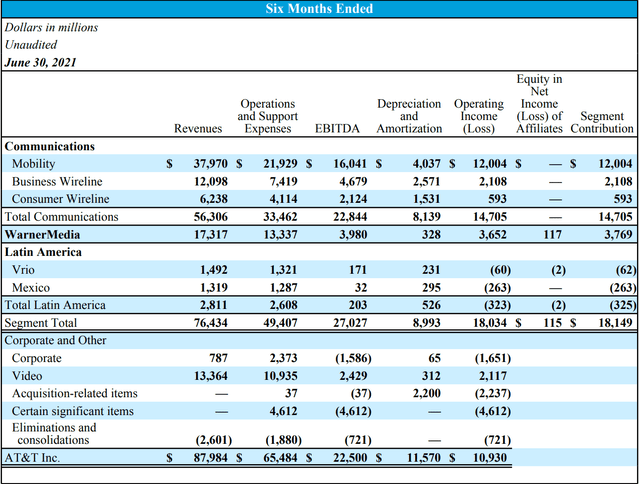Image resolution: width=640 pixels, height=484 pixels.
Task: Click Total Latin America contribution (325)
Action: click(x=622, y=305)
